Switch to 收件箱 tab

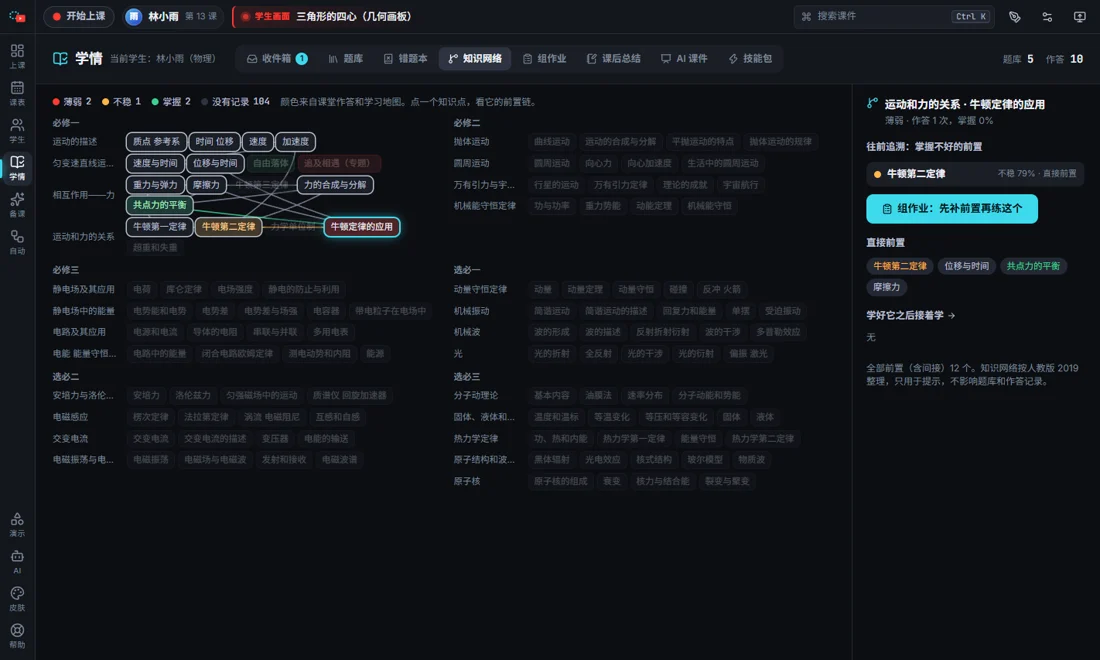click(x=276, y=59)
